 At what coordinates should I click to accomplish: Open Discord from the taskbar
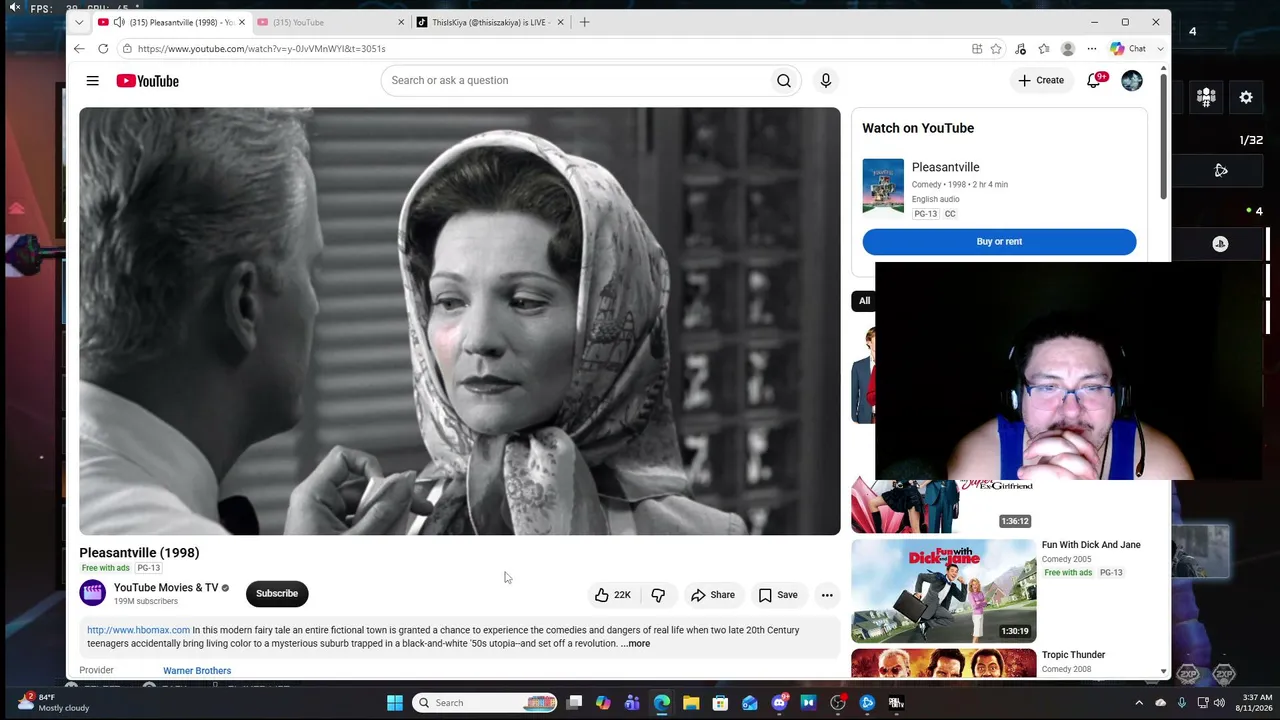pyautogui.click(x=779, y=703)
